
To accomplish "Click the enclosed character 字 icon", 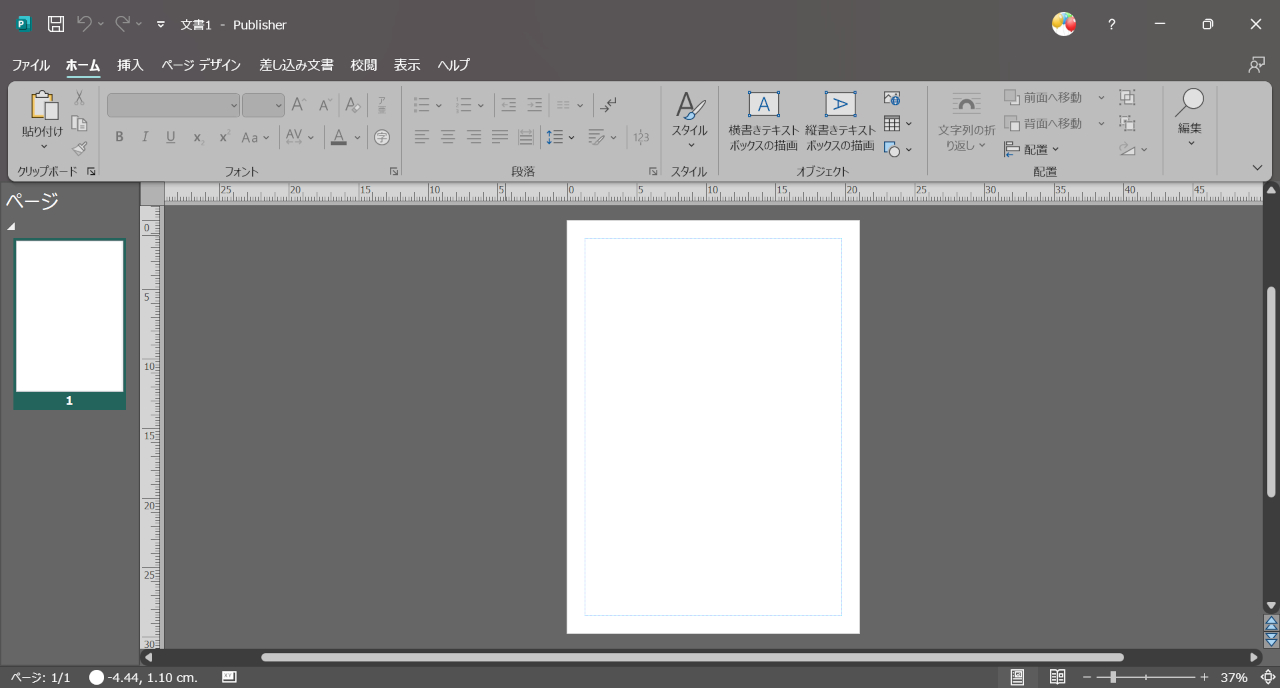I will (382, 137).
